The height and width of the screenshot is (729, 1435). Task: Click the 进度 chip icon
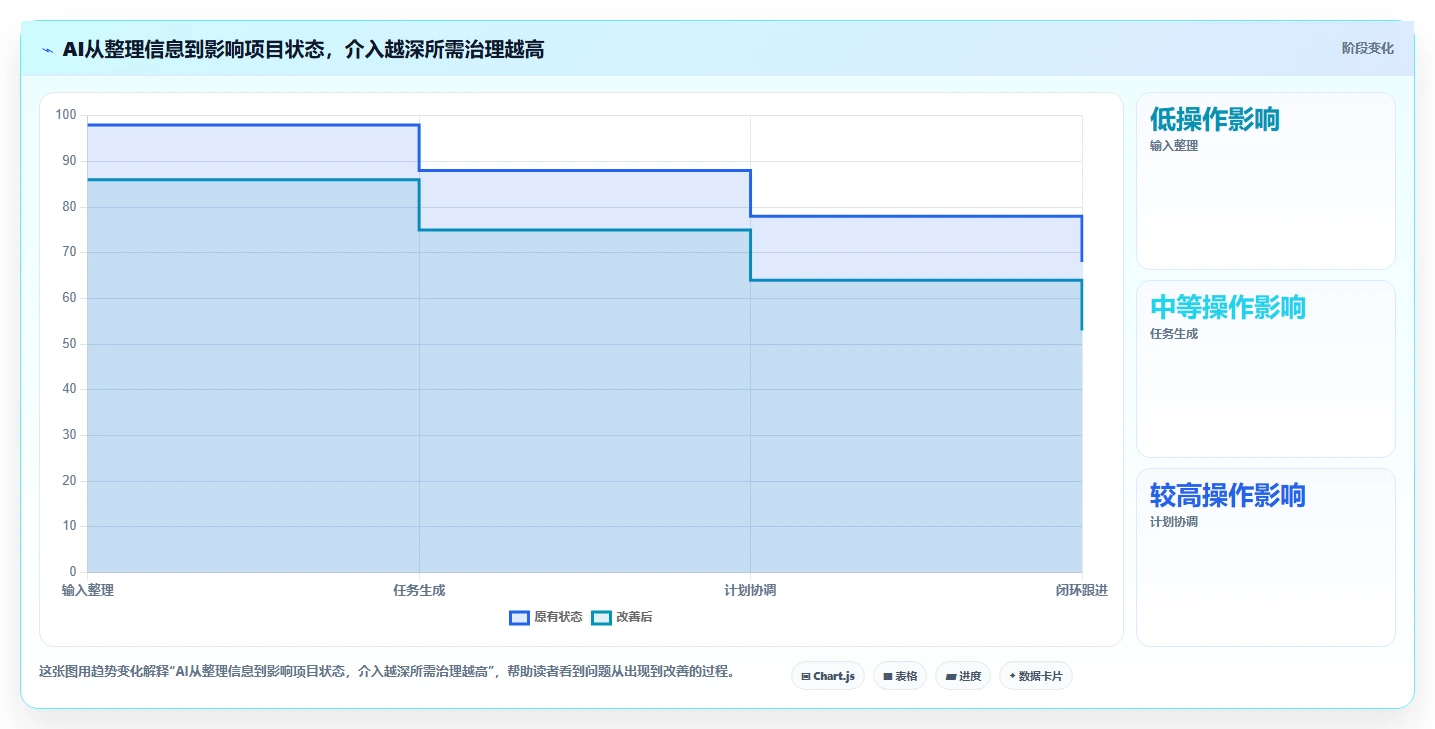(x=950, y=677)
